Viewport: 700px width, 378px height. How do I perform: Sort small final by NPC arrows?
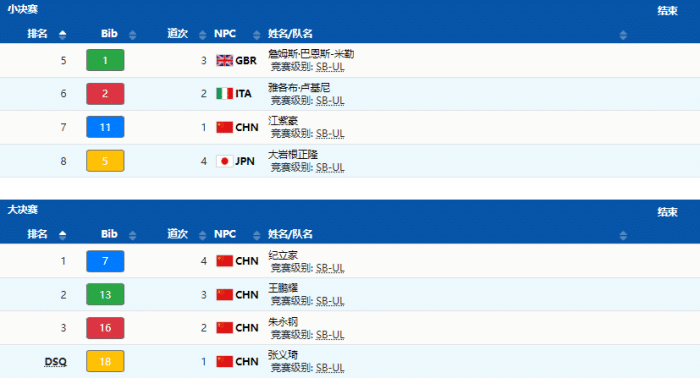click(256, 34)
